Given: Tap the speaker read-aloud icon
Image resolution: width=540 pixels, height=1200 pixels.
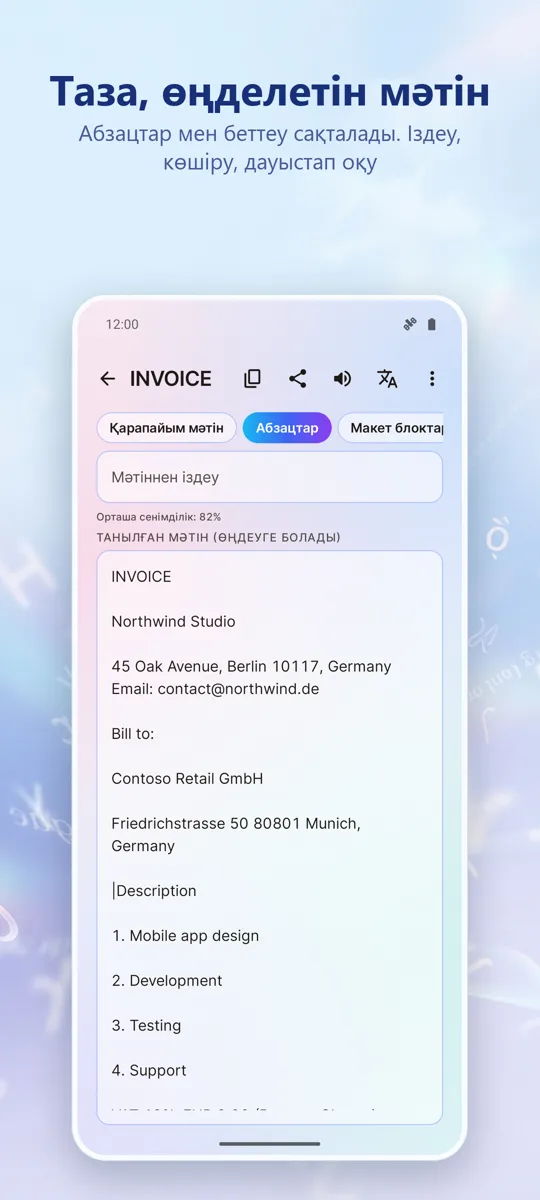Looking at the screenshot, I should (x=342, y=378).
